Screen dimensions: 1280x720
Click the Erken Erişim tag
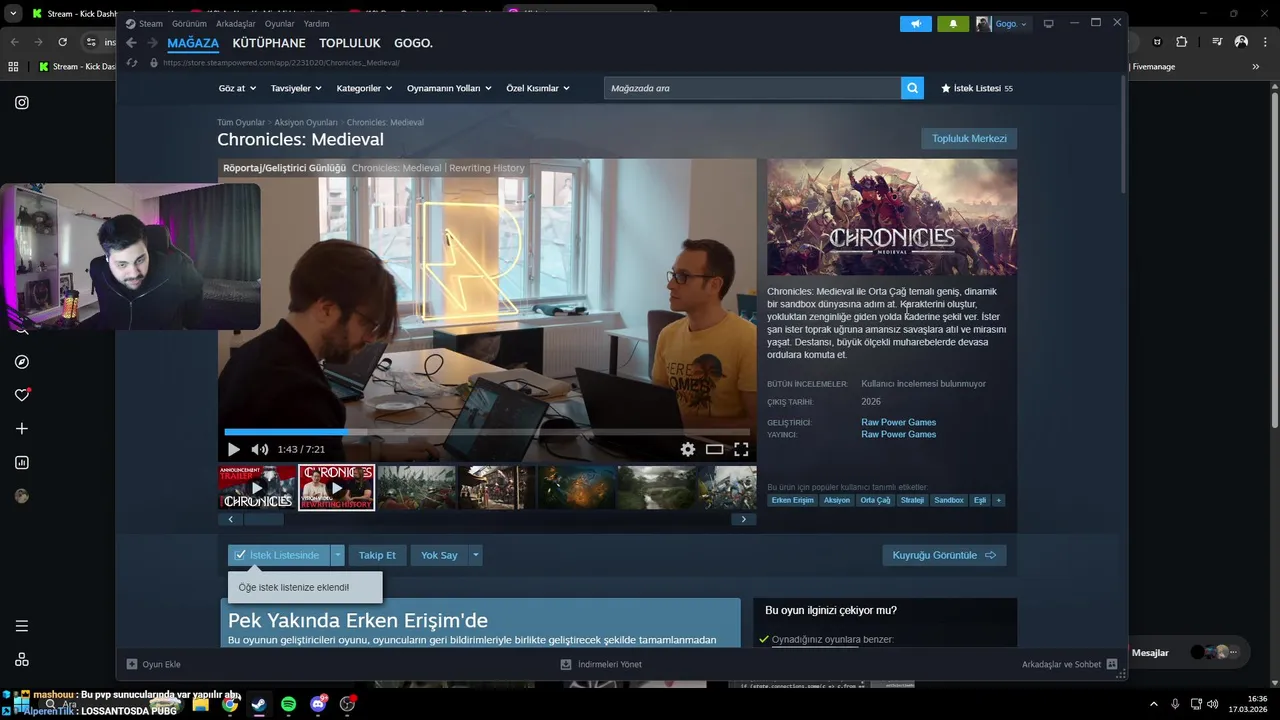tap(793, 500)
